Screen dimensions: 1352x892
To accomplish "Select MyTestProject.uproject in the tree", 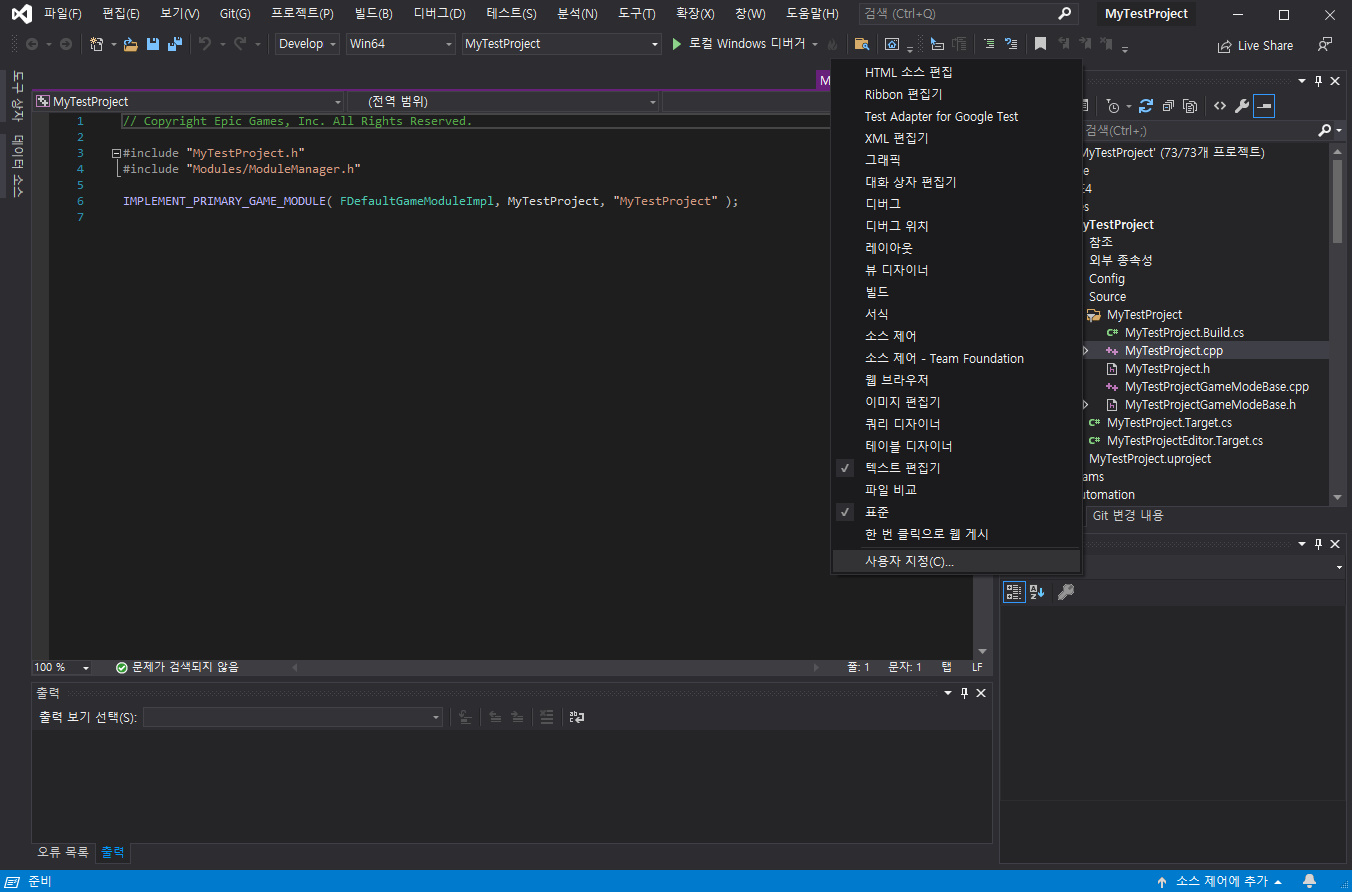I will tap(1149, 459).
